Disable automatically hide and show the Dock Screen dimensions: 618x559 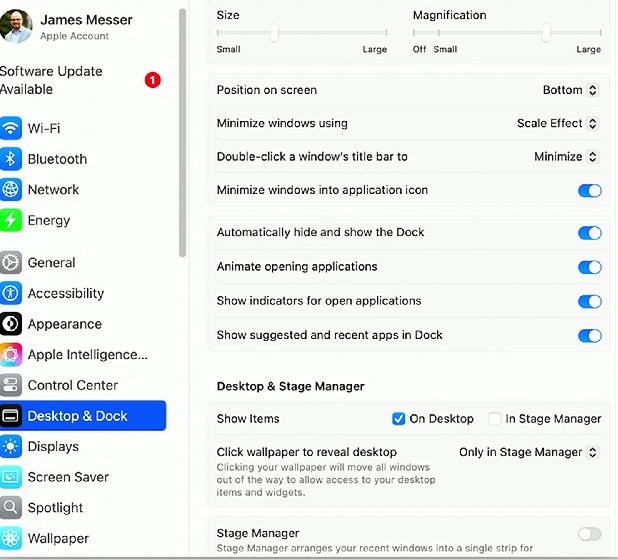(590, 233)
